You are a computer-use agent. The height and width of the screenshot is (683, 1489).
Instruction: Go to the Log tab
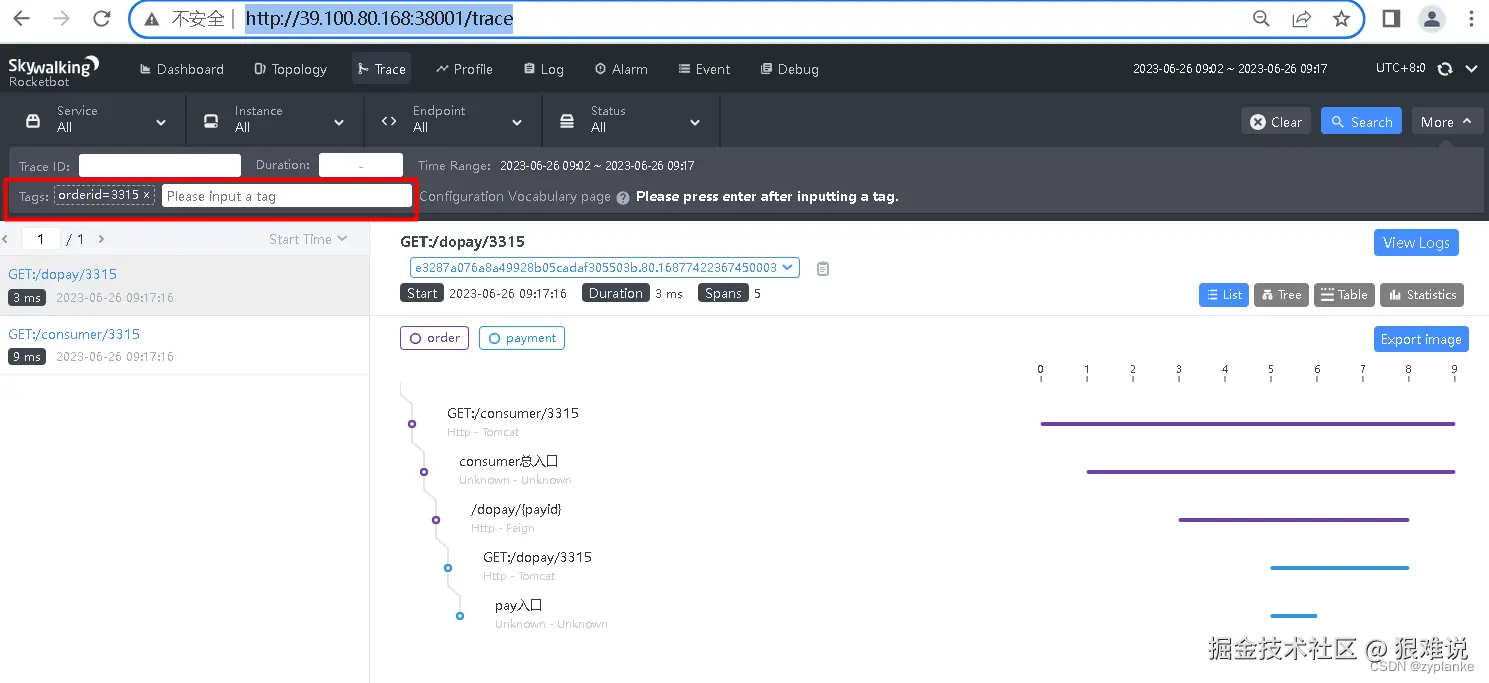point(544,69)
